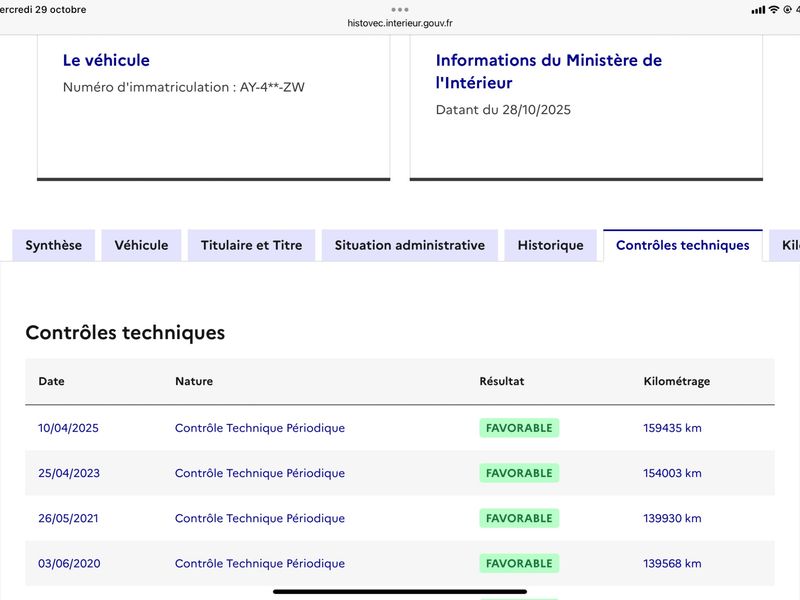Go to the Historique tab
This screenshot has width=800, height=600.
551,245
